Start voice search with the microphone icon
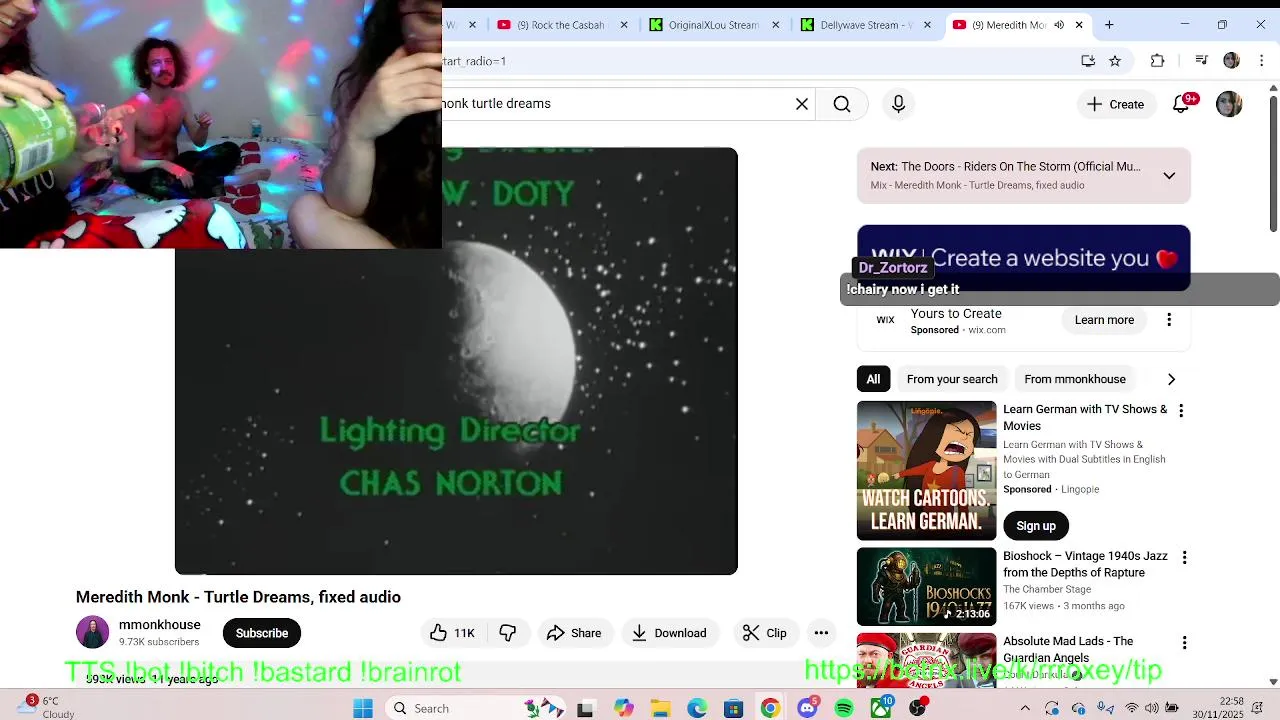The image size is (1280, 720). 898,104
